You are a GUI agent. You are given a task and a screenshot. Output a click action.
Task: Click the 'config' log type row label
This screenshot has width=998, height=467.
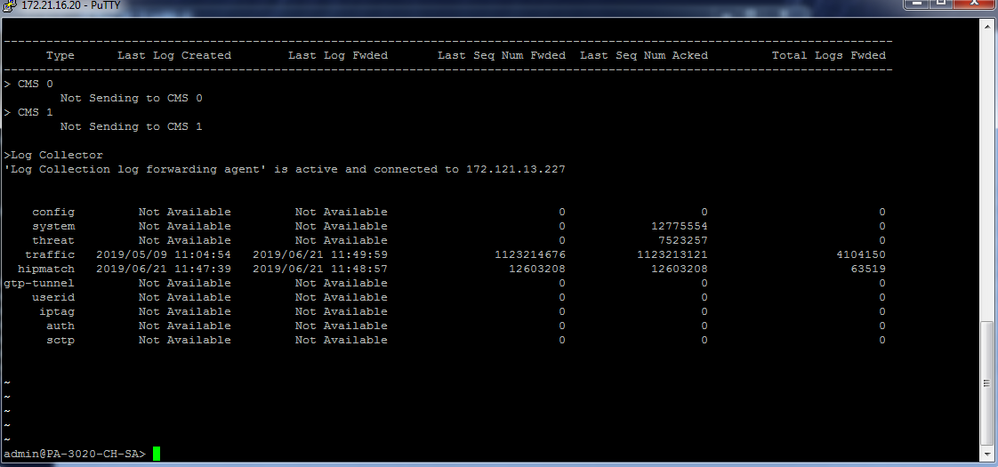click(x=53, y=212)
